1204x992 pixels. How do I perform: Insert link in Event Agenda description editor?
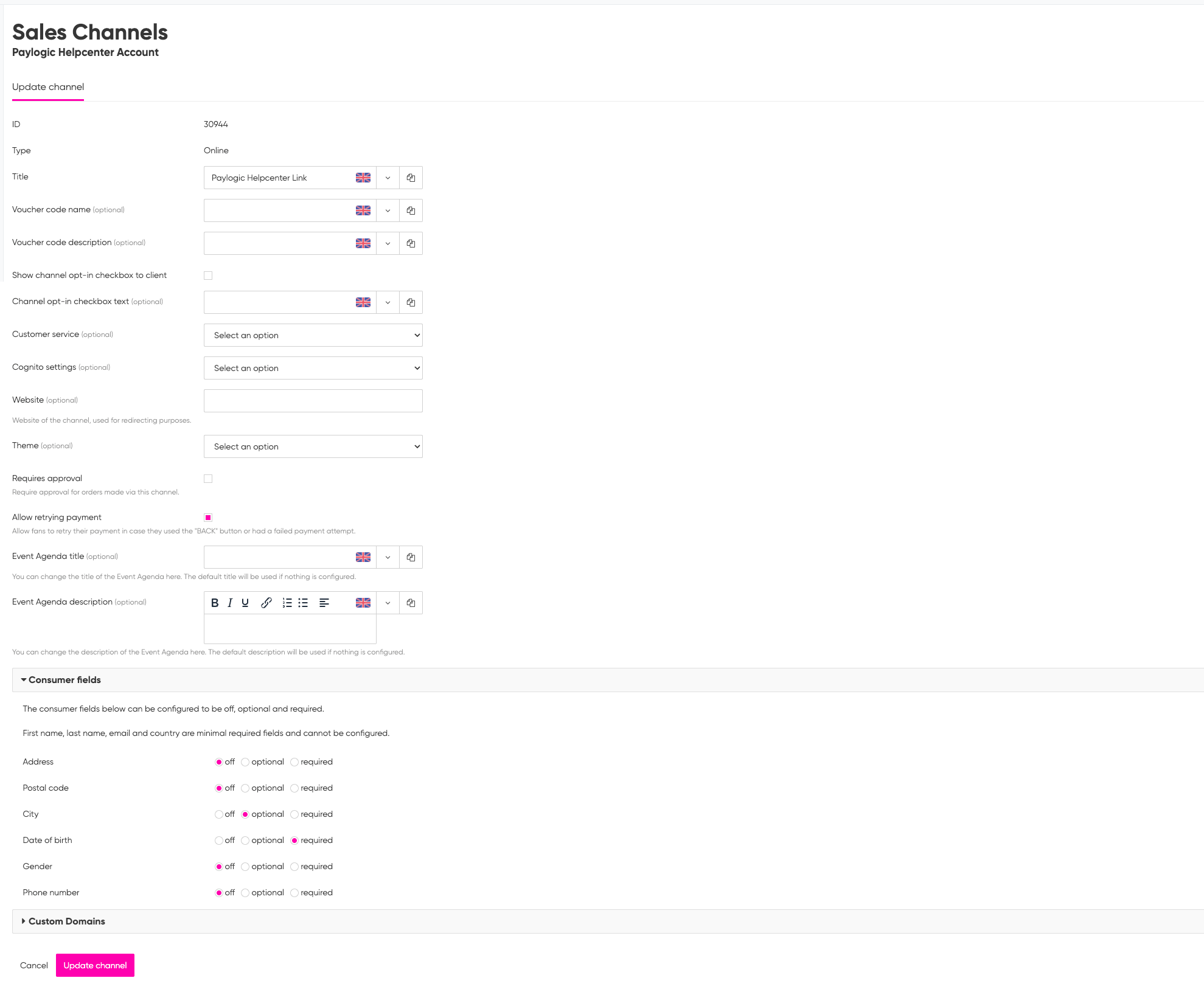[x=266, y=603]
